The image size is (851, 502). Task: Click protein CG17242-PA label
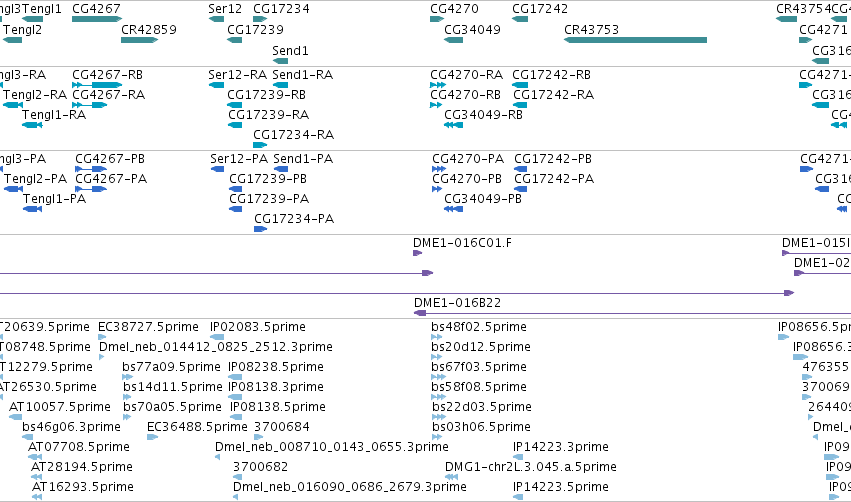[x=554, y=179]
